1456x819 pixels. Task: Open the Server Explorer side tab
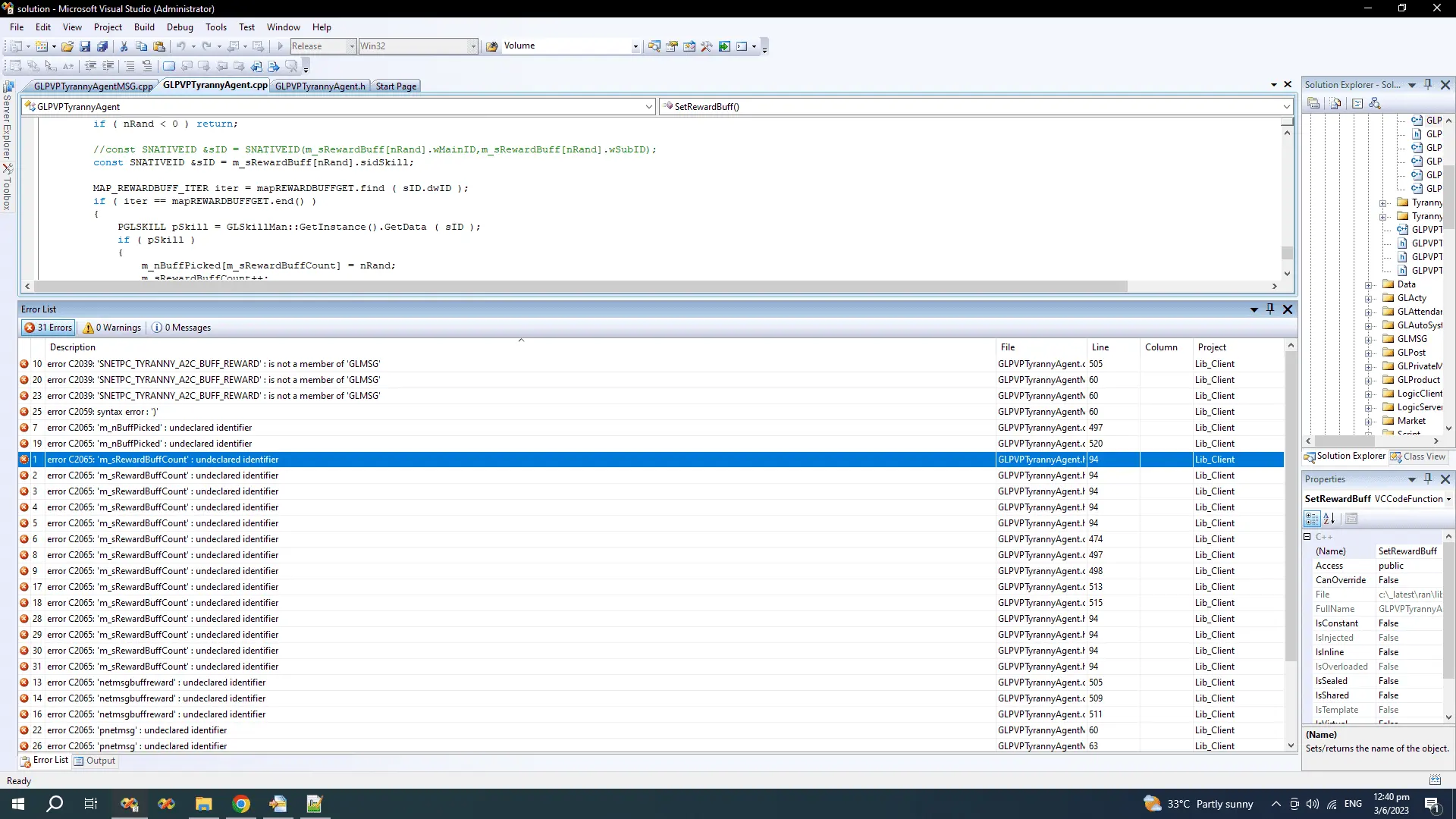pyautogui.click(x=8, y=121)
